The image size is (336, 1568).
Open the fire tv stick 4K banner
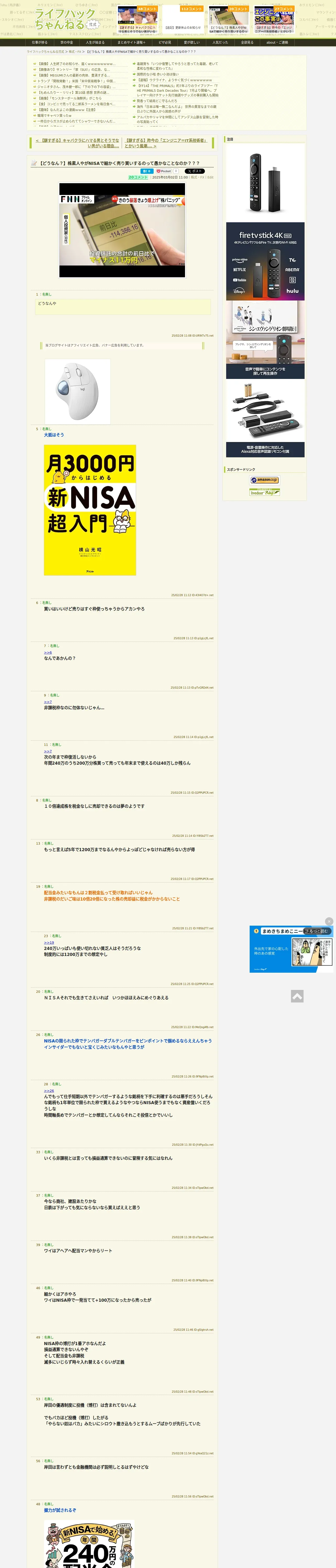pyautogui.click(x=265, y=261)
